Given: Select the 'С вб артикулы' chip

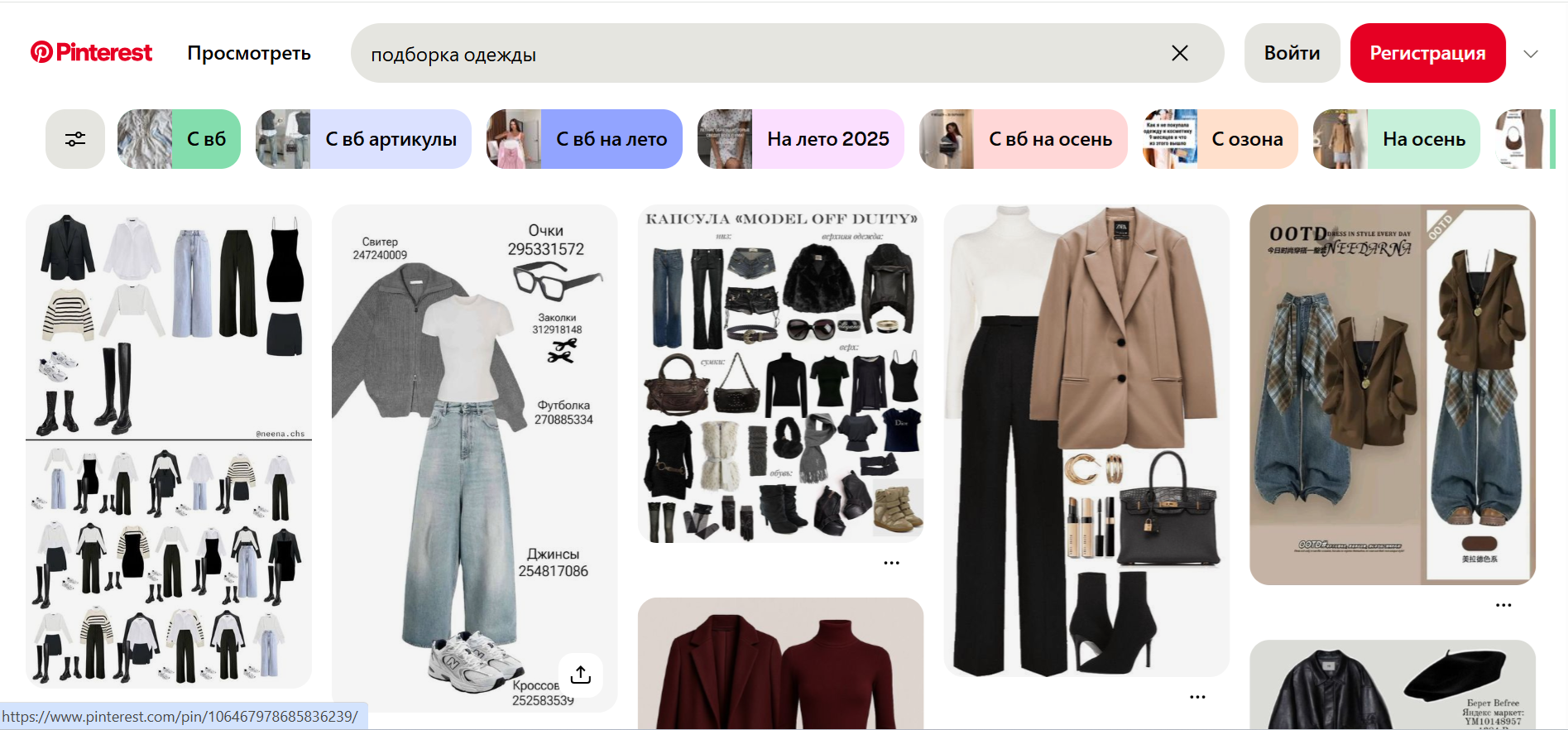Looking at the screenshot, I should pos(363,139).
